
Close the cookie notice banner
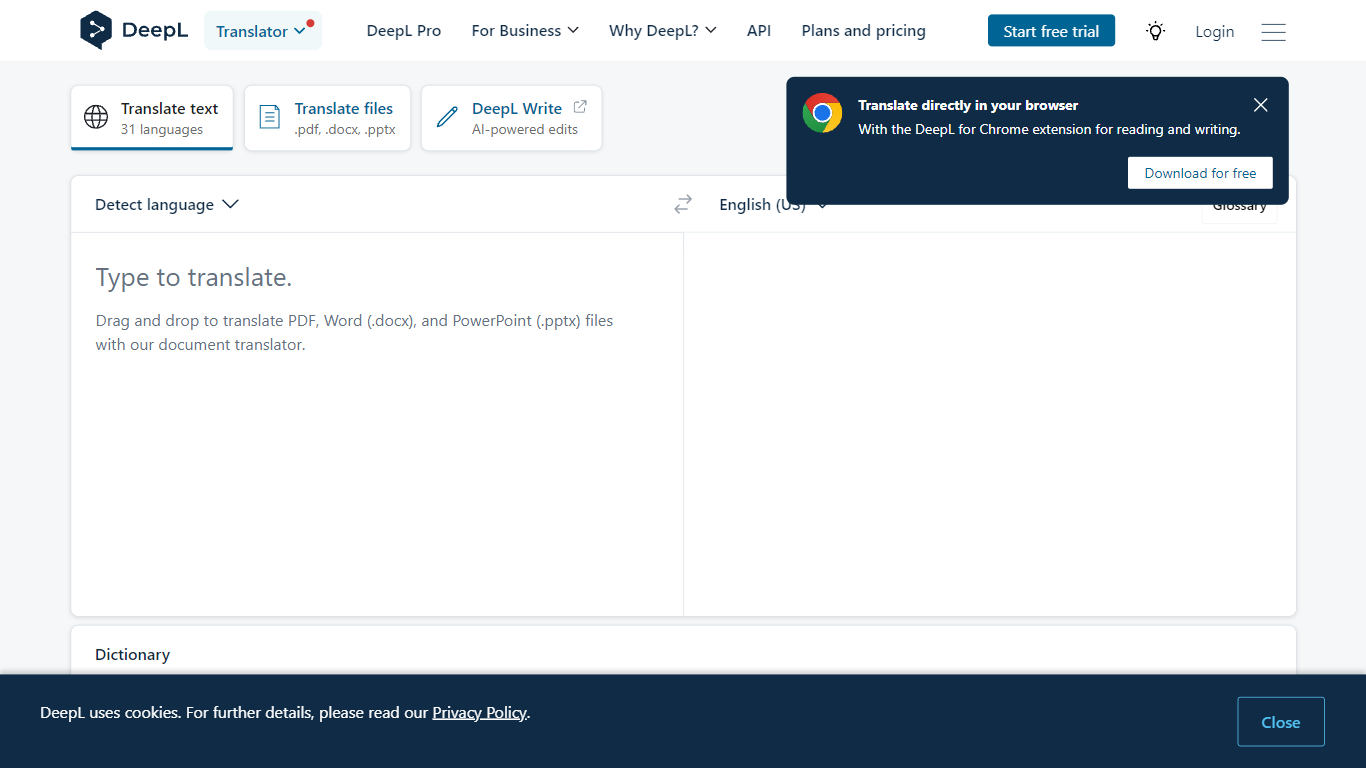tap(1280, 722)
